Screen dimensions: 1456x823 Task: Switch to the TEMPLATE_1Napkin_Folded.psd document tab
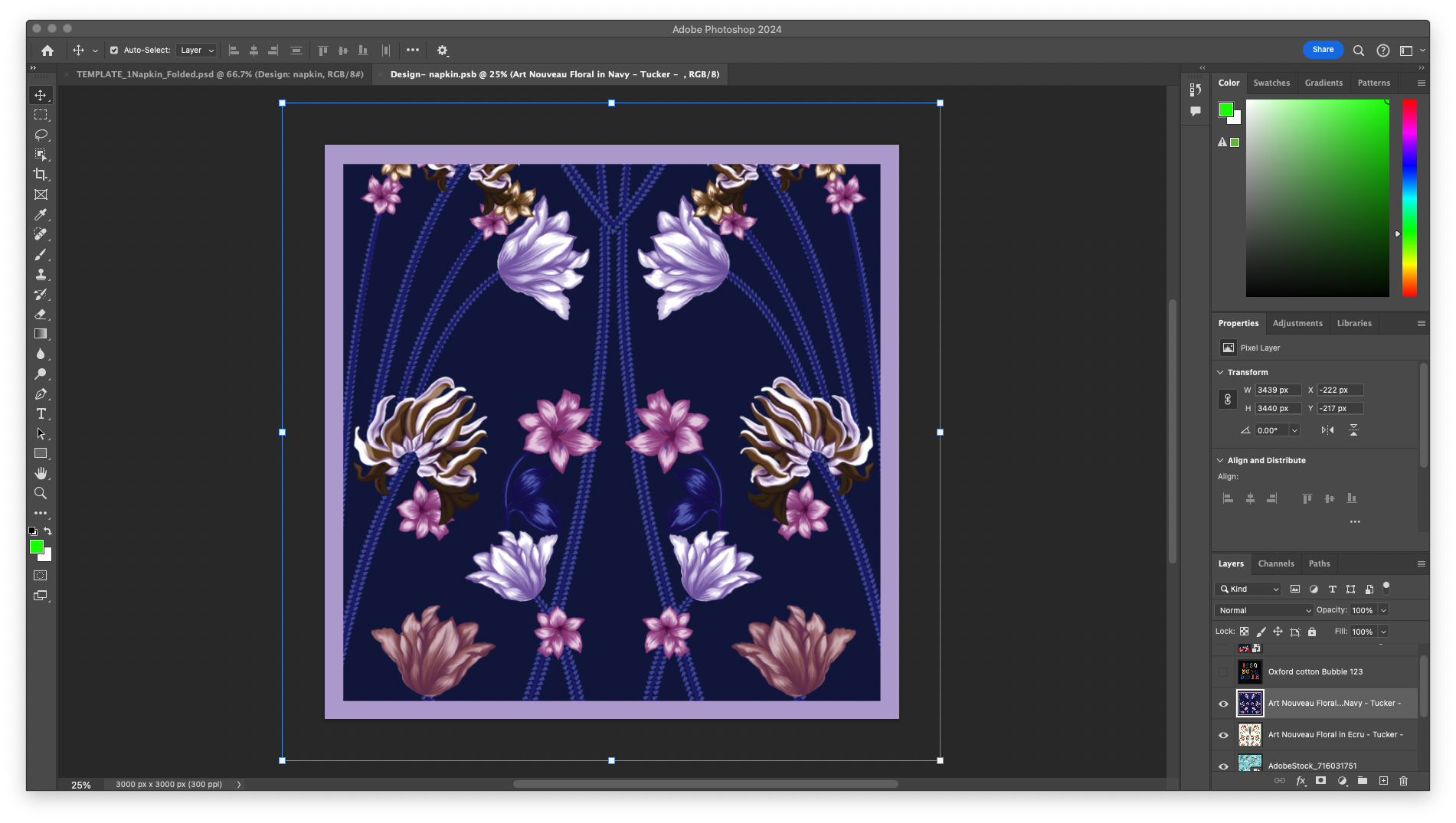(x=220, y=74)
